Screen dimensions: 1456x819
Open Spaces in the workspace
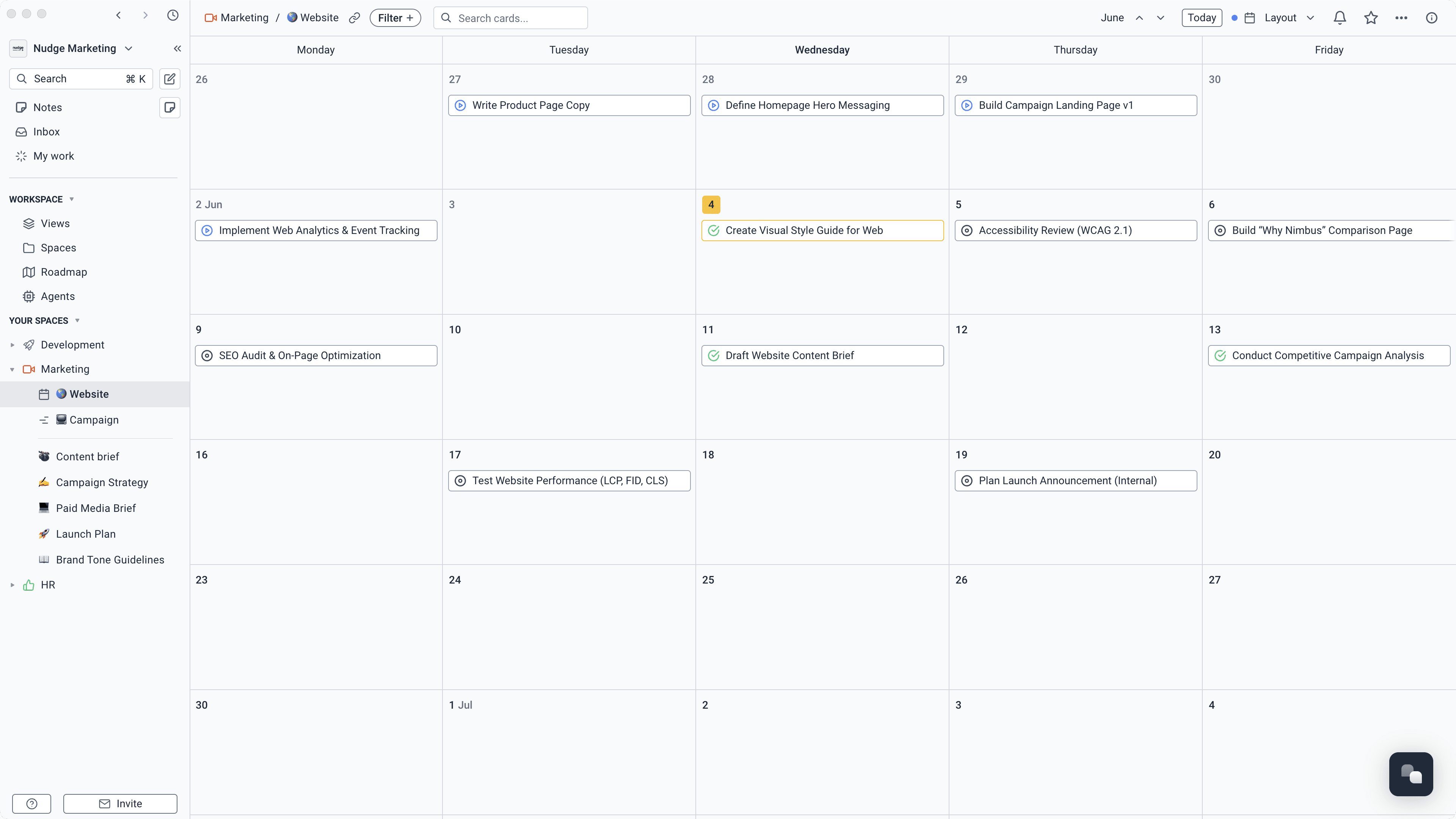coord(58,248)
